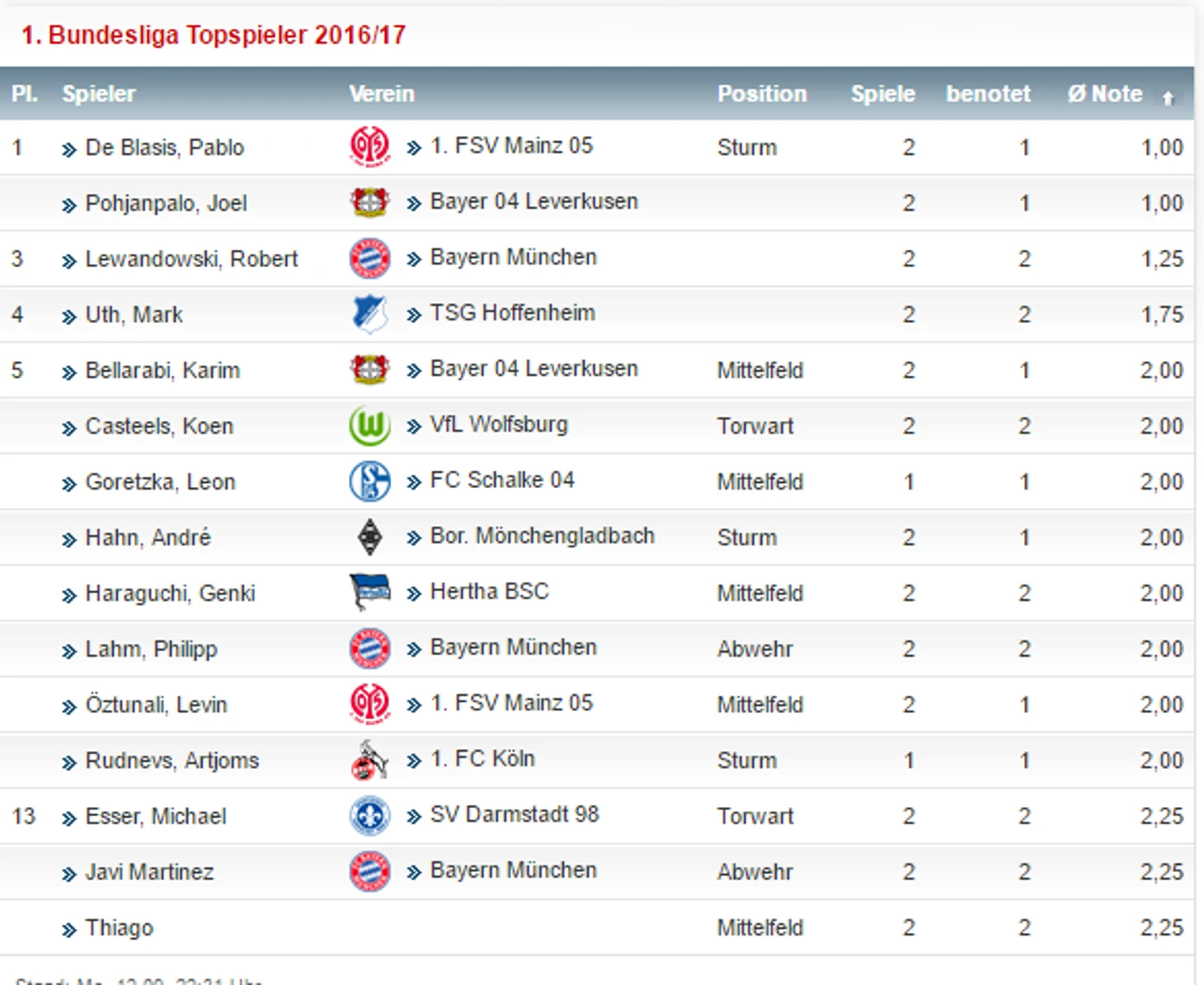
Task: Click the Verein column header
Action: [x=382, y=94]
